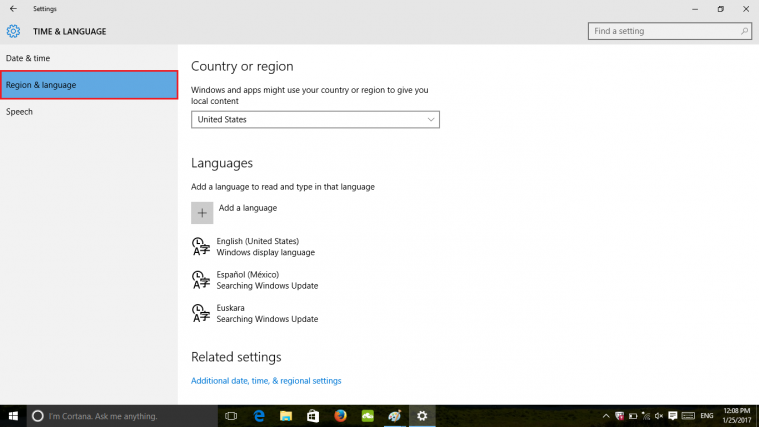Click the plus icon to add a language

[x=202, y=213]
